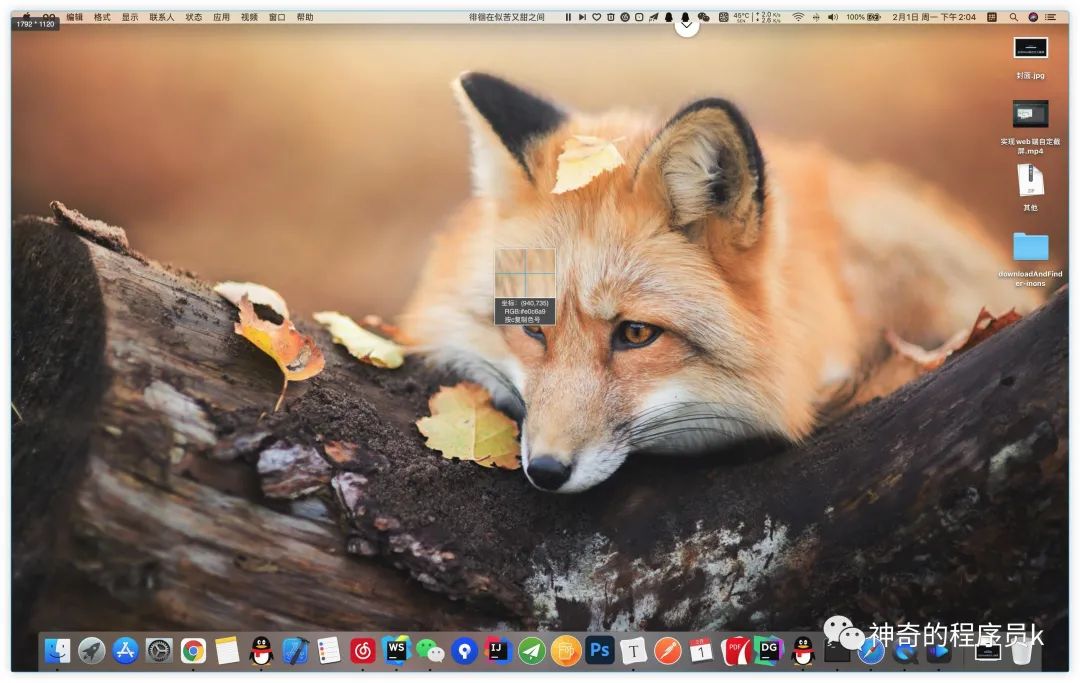Image resolution: width=1080 pixels, height=683 pixels.
Task: Launch NetEase Cloud Music red icon
Action: (x=363, y=651)
